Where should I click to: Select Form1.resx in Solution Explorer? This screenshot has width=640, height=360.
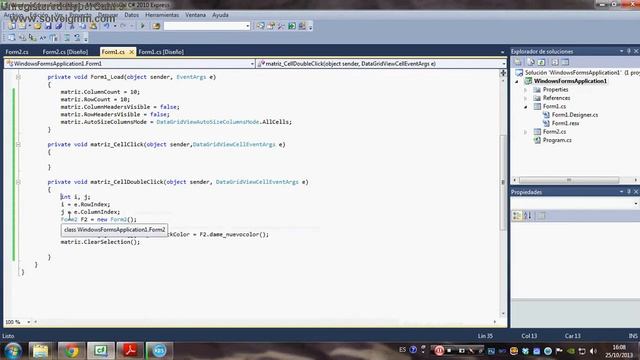pyautogui.click(x=565, y=123)
